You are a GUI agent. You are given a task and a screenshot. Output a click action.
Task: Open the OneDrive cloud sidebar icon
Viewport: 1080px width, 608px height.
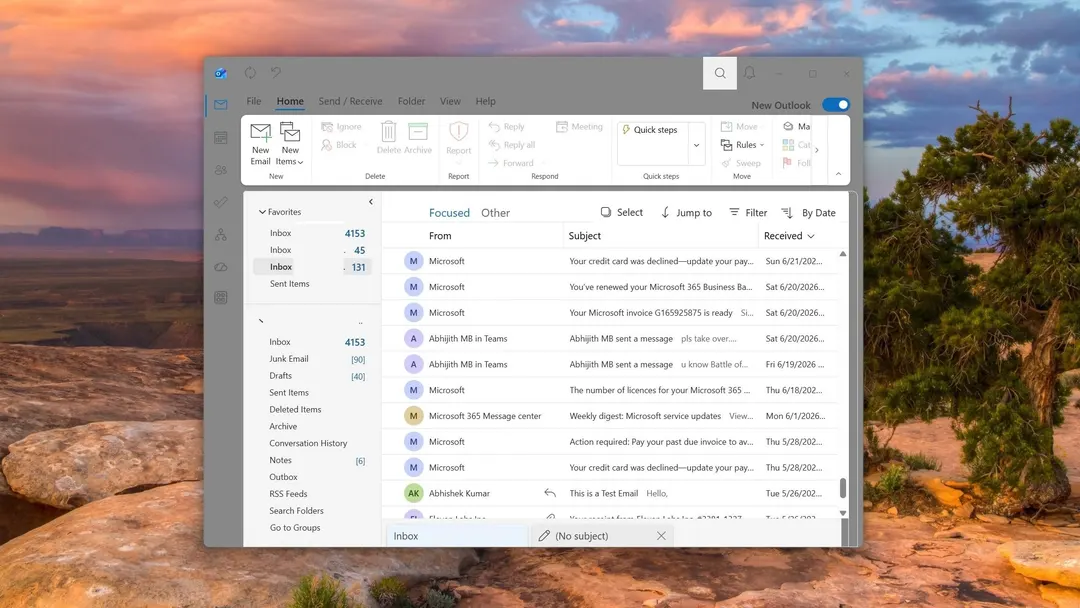(220, 266)
